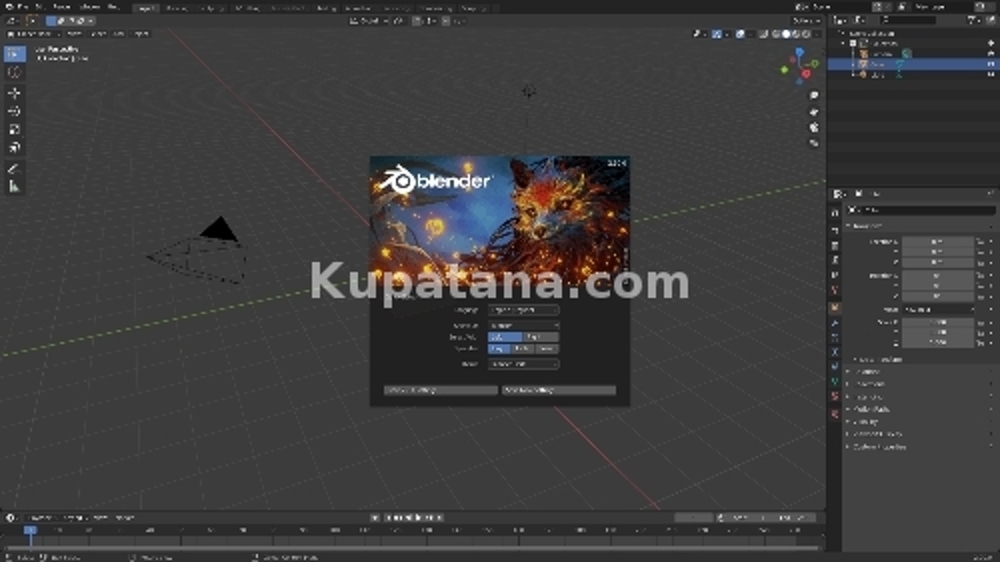The image size is (1000, 562).
Task: Choose the Scale tool
Action: 14,129
